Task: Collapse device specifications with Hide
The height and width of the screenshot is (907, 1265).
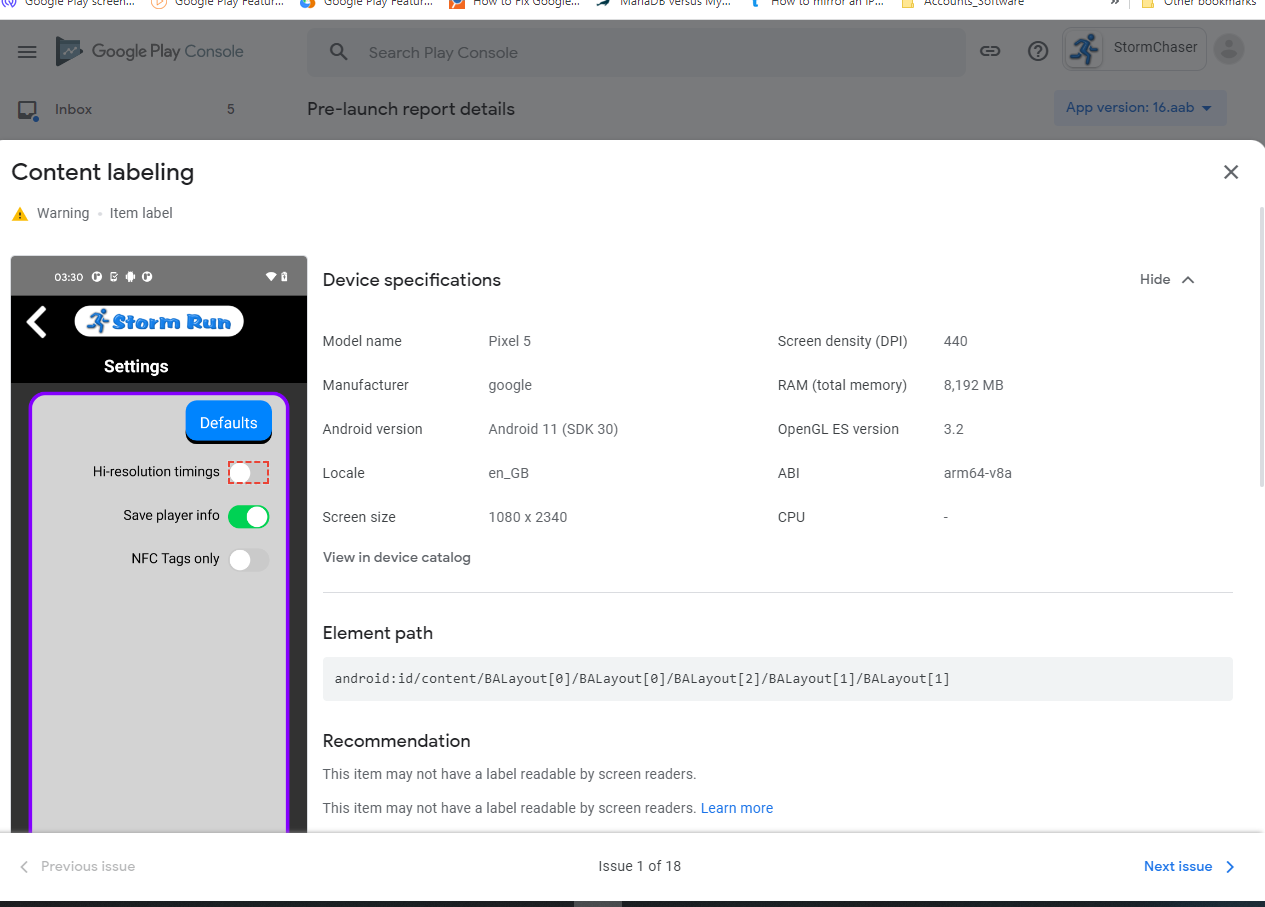Action: click(x=1167, y=280)
